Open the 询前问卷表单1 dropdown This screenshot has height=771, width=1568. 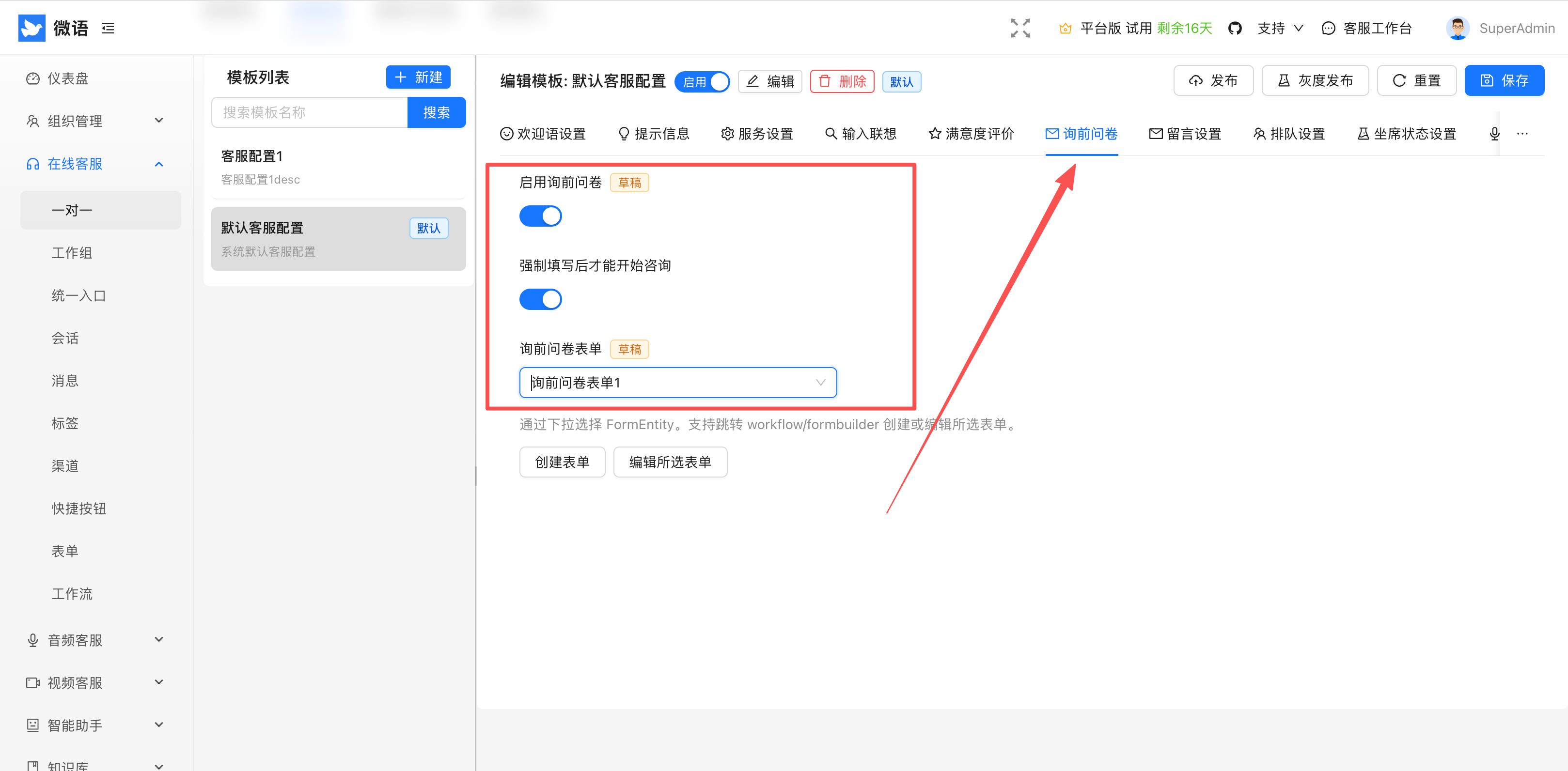677,383
